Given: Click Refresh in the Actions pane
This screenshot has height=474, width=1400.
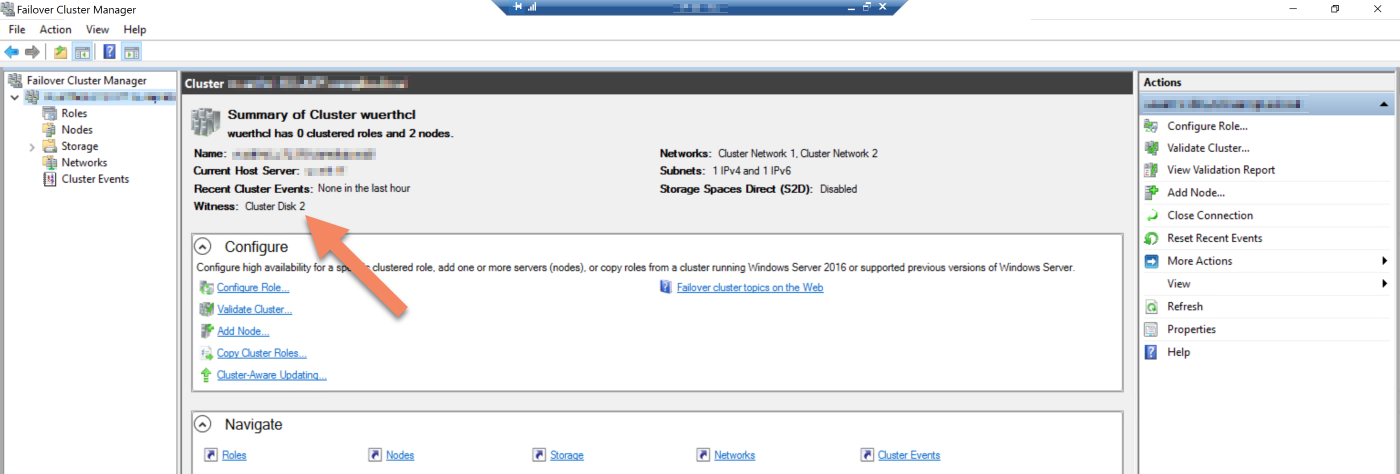Looking at the screenshot, I should (x=1184, y=306).
